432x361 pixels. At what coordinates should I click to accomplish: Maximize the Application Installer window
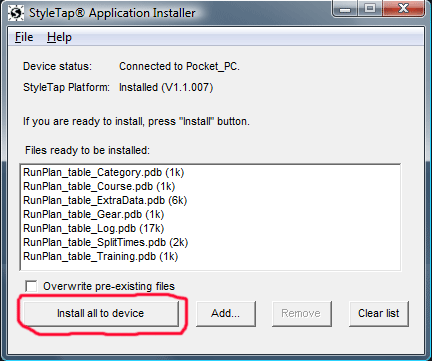click(370, 9)
